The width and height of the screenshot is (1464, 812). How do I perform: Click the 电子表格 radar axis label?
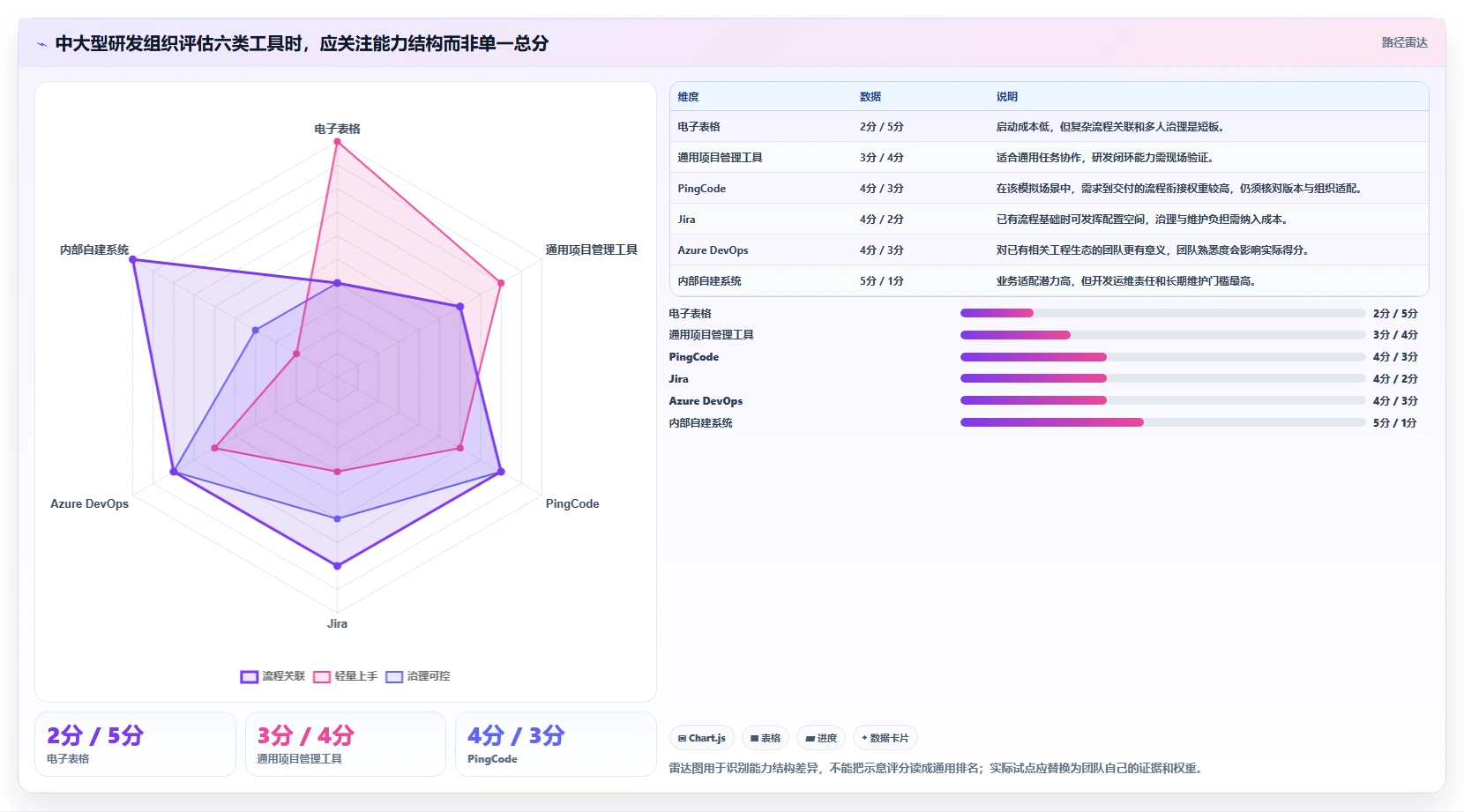pos(337,129)
